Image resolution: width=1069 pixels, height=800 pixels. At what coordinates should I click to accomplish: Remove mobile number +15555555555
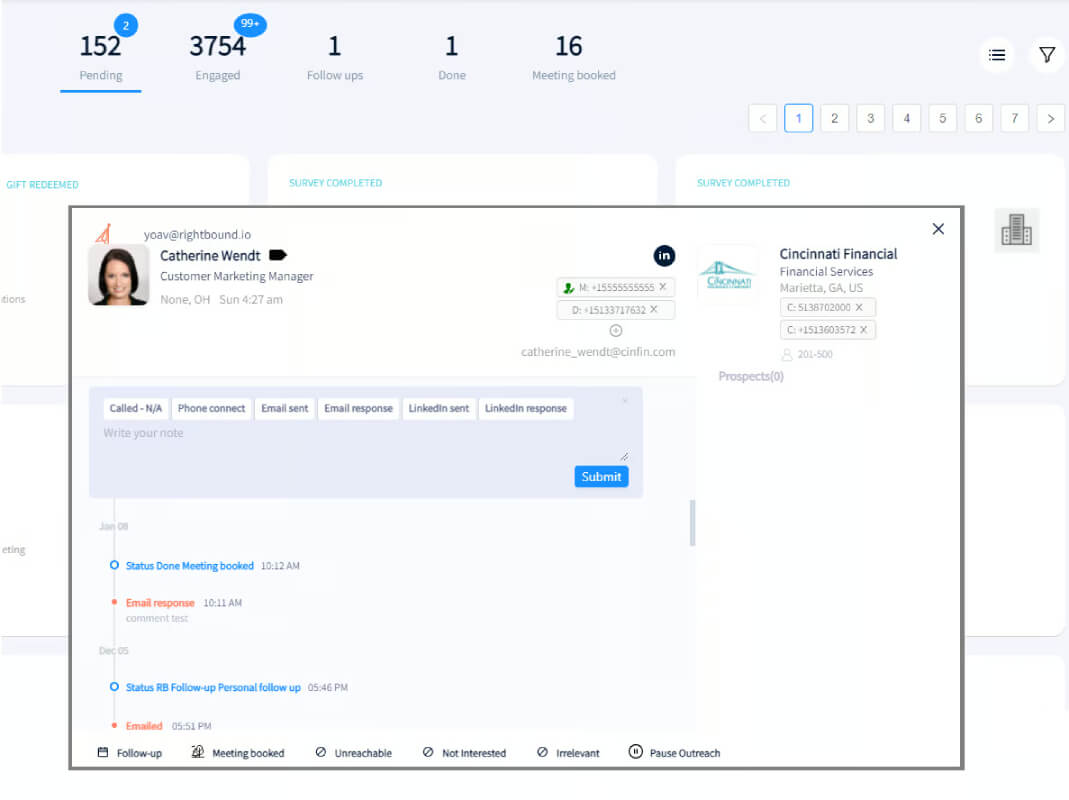(x=662, y=287)
